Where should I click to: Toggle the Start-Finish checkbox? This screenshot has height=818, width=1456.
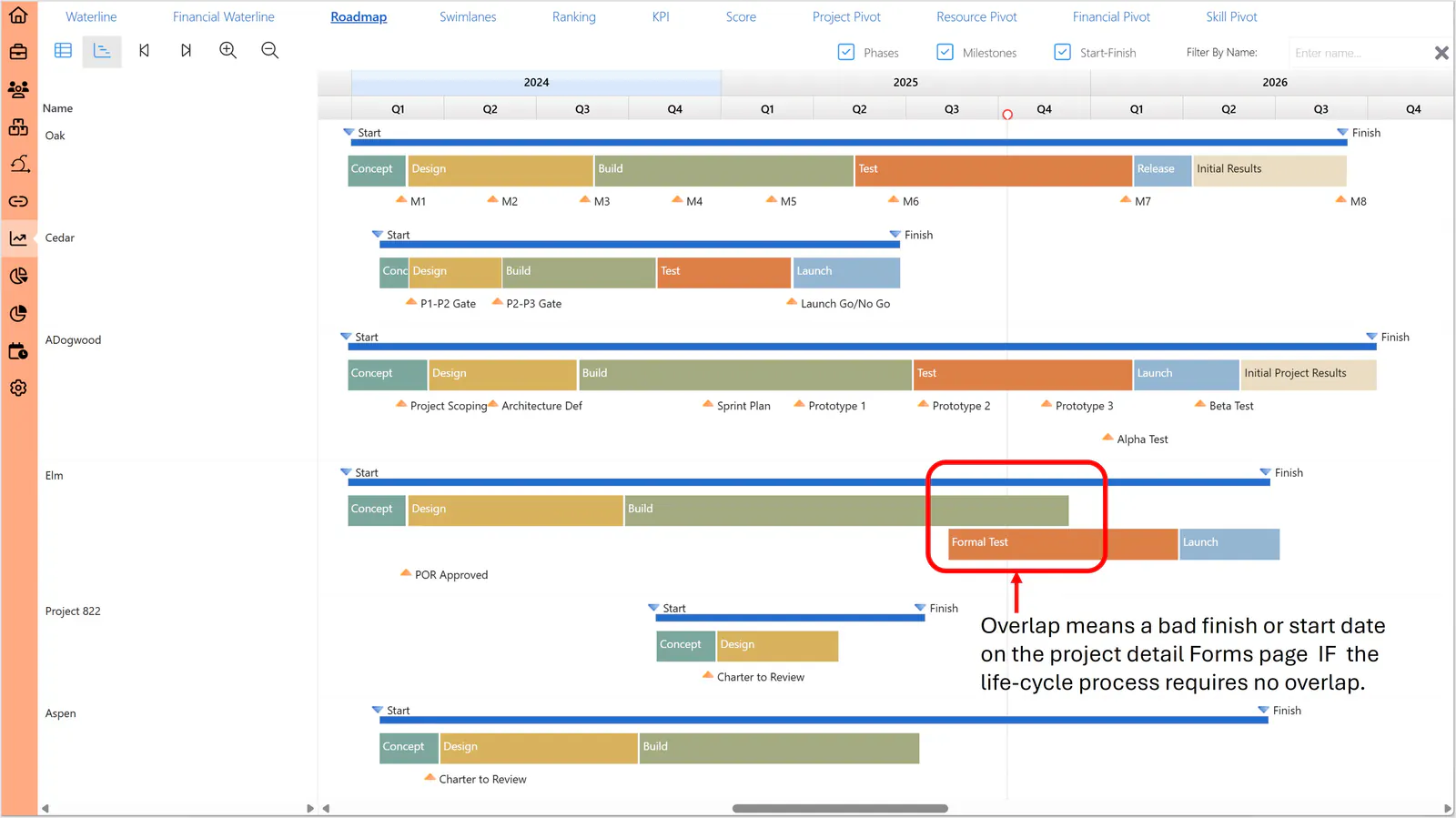coord(1062,52)
